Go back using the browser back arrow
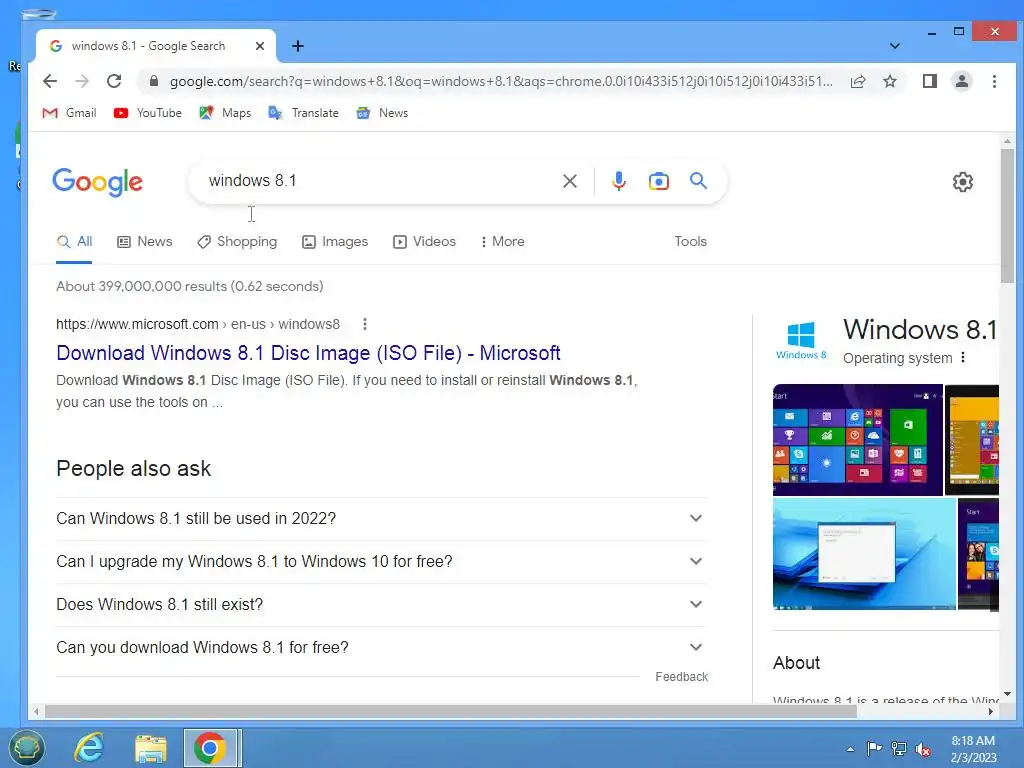 [50, 81]
